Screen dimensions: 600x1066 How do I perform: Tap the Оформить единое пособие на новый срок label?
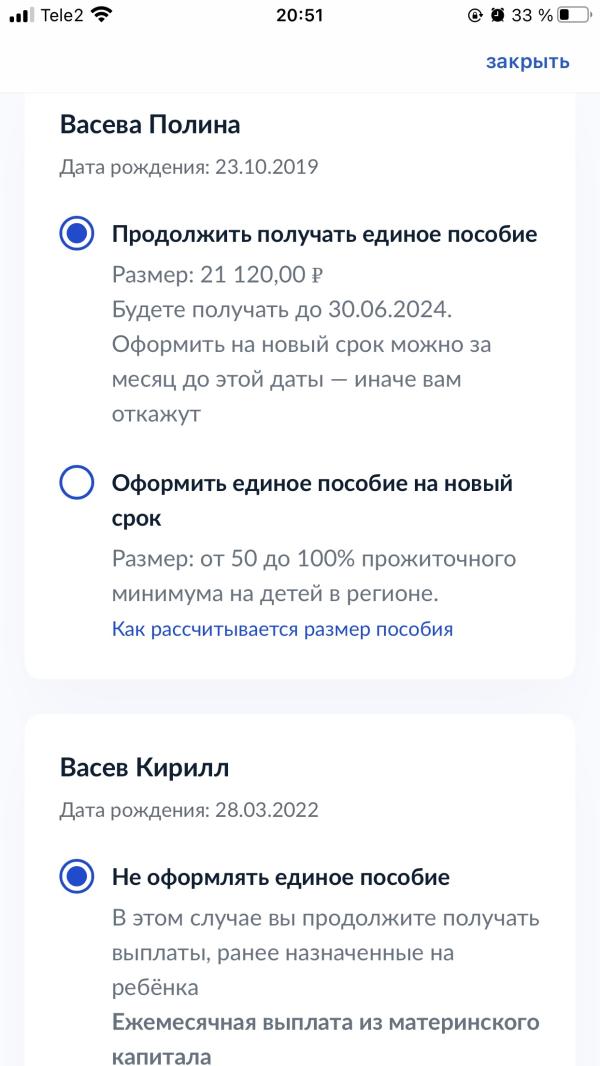[312, 502]
